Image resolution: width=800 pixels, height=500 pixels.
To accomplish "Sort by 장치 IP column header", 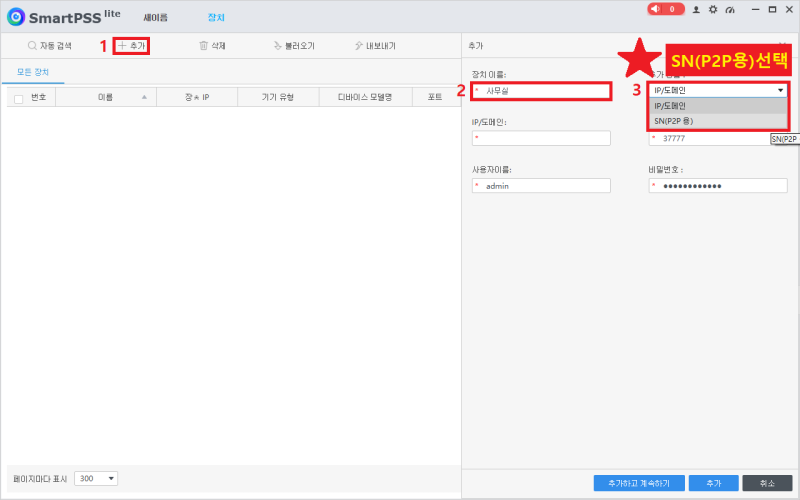I will tap(197, 97).
